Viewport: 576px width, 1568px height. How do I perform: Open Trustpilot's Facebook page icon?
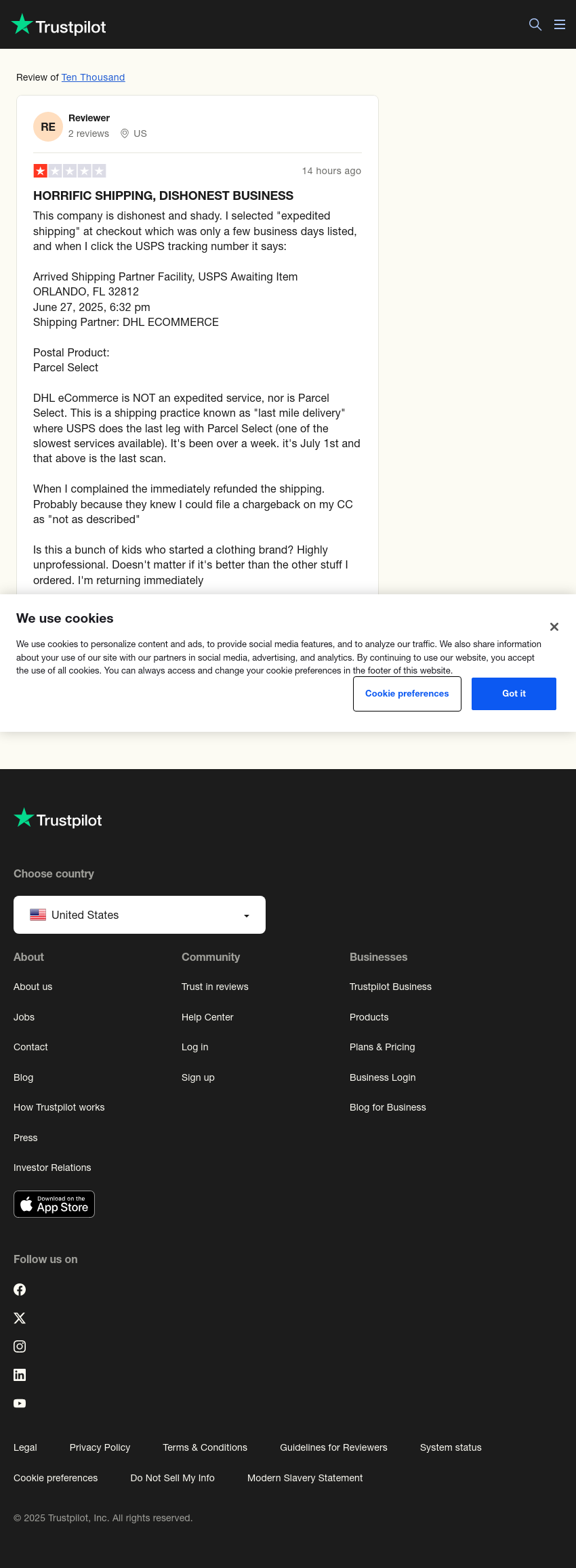[x=20, y=1290]
